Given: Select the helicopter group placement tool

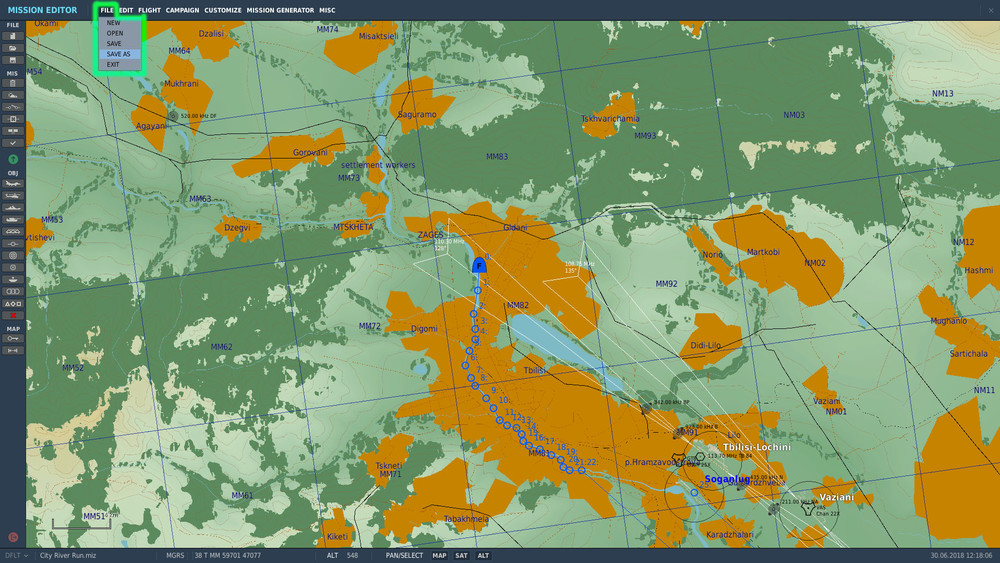Looking at the screenshot, I should pyautogui.click(x=13, y=196).
